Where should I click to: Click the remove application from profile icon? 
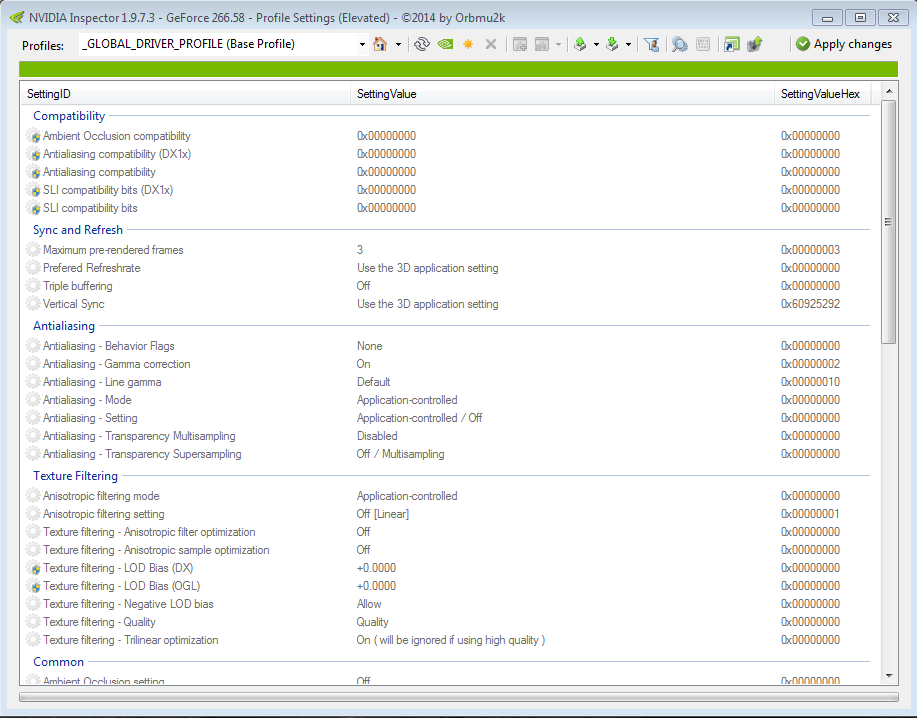pos(542,44)
